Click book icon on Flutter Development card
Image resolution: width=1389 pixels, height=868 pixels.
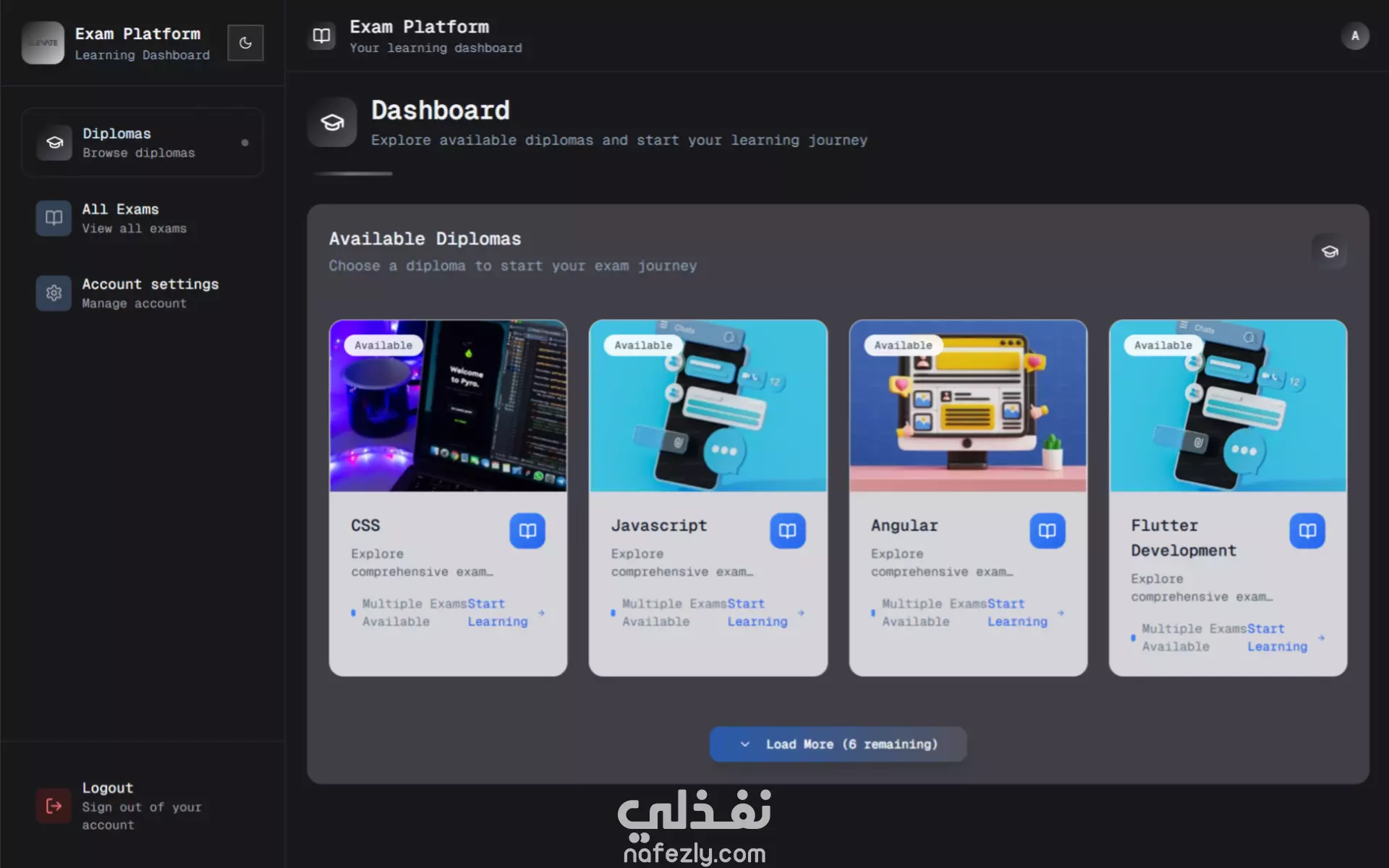click(1307, 531)
